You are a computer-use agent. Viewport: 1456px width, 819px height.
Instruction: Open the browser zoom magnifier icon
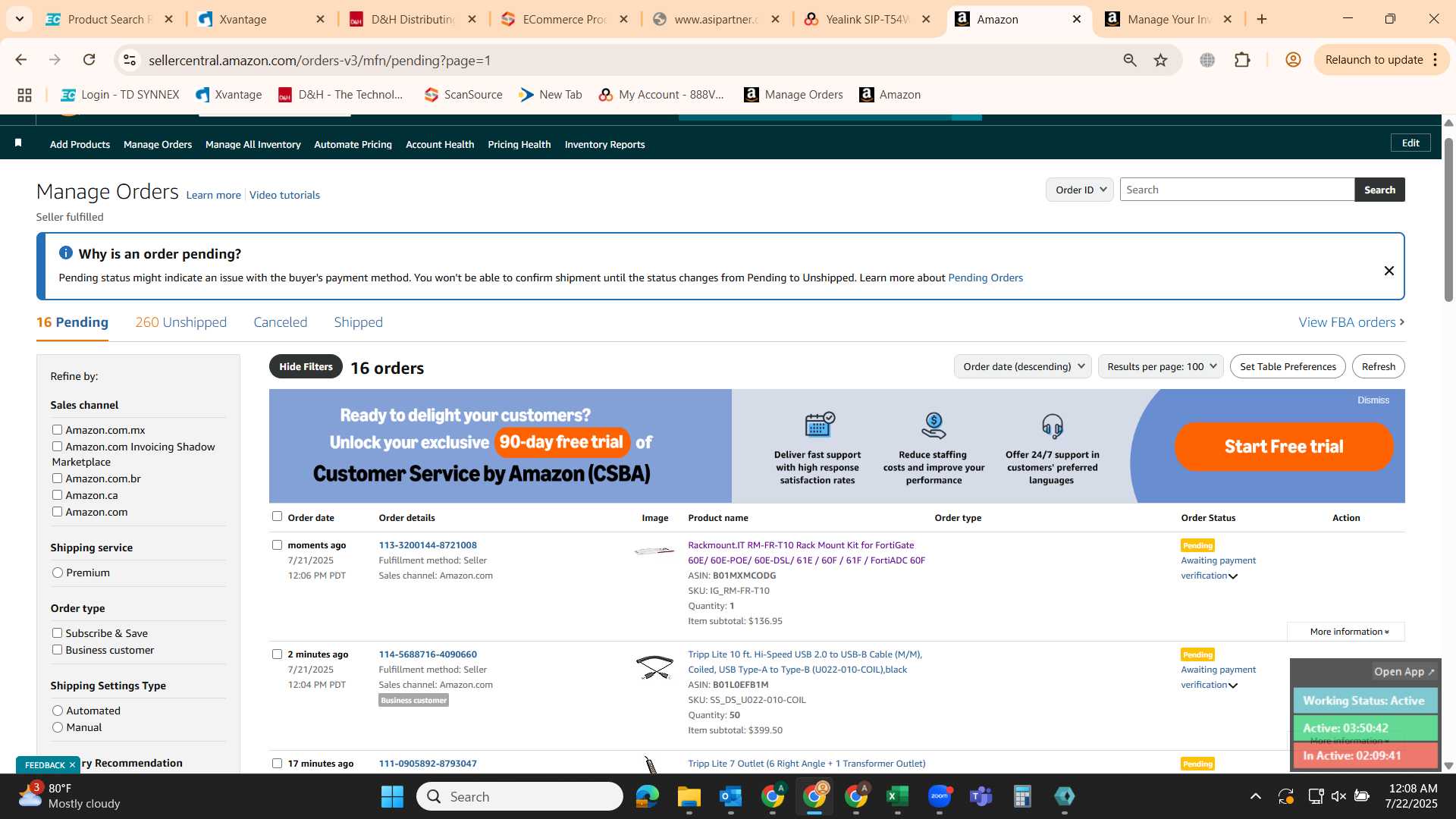(x=1130, y=60)
